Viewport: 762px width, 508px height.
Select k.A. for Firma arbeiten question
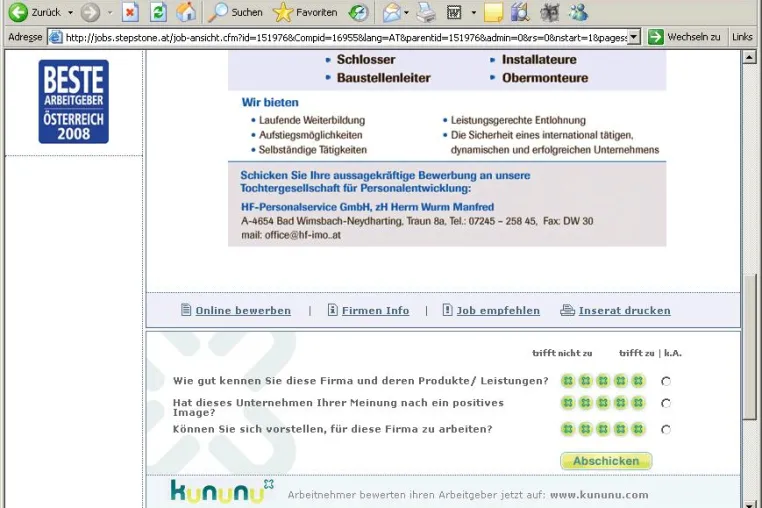tap(666, 430)
